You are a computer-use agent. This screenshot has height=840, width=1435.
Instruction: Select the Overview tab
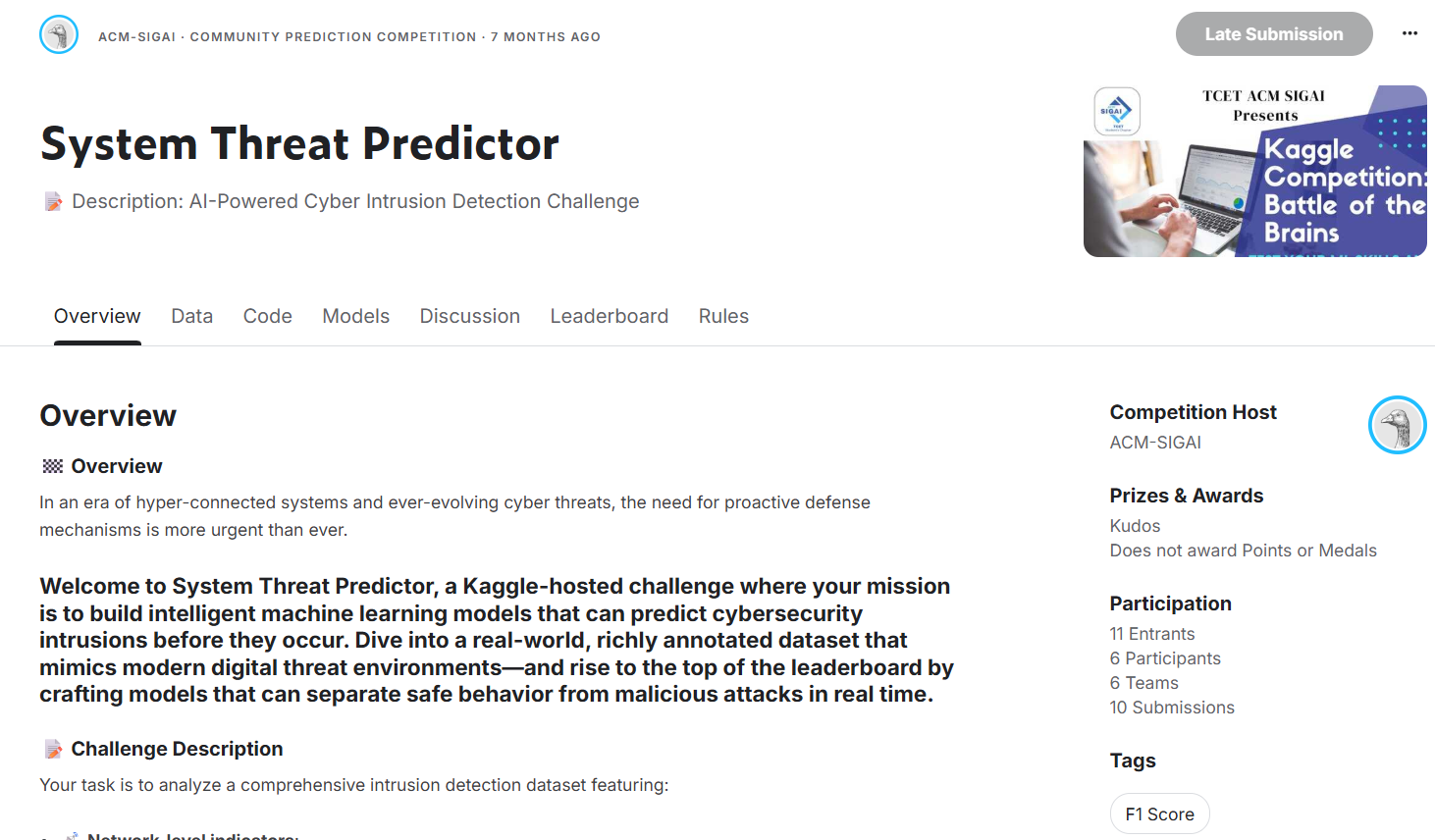click(96, 316)
